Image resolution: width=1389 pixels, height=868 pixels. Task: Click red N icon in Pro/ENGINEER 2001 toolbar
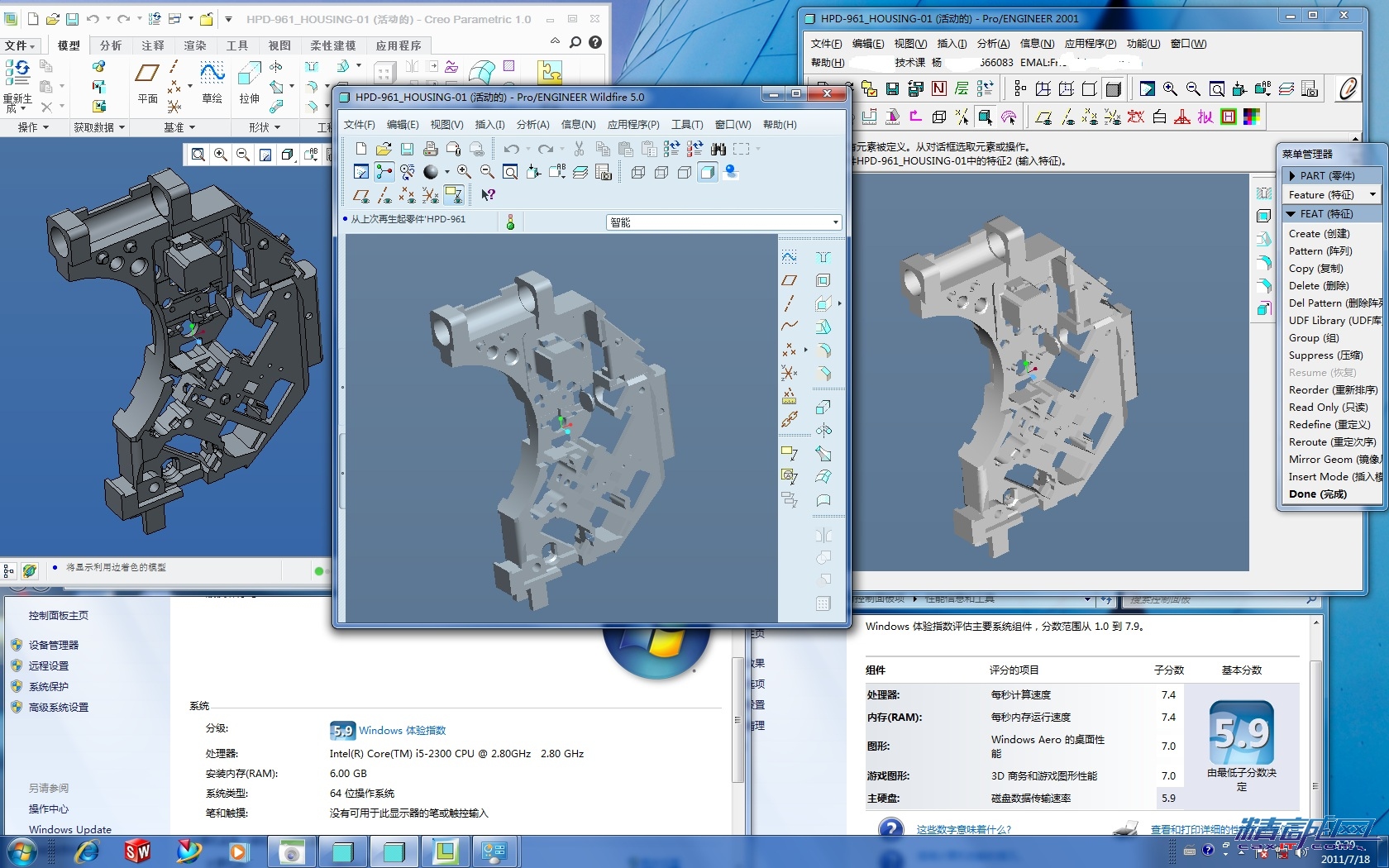pyautogui.click(x=939, y=88)
